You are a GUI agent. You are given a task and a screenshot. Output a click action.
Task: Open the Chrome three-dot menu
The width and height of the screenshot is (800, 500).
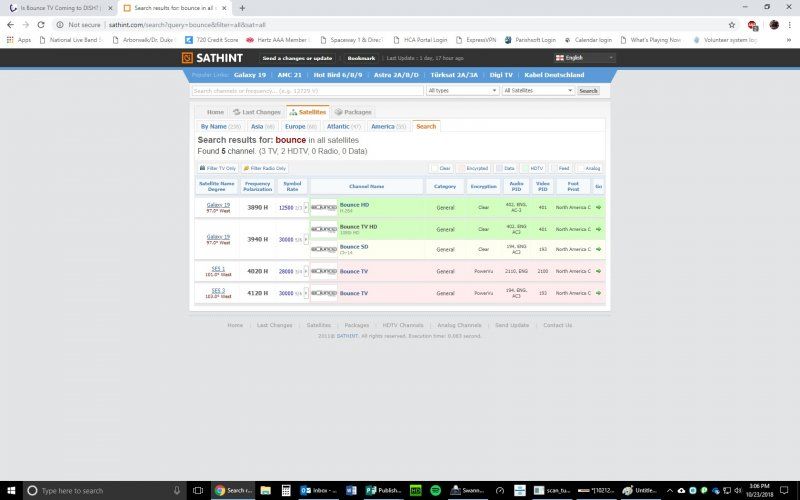point(789,24)
